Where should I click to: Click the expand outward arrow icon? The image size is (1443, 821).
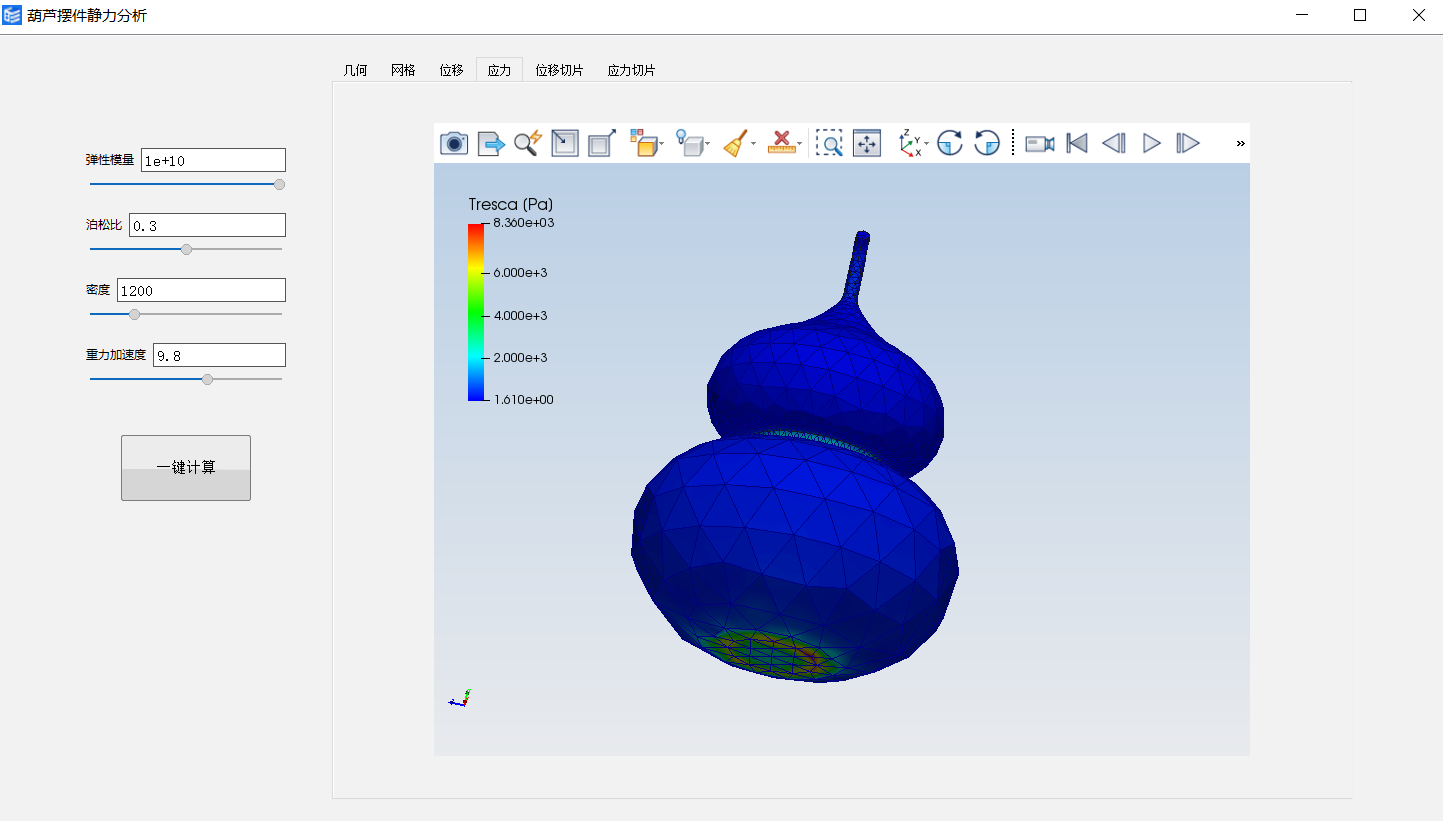point(602,144)
